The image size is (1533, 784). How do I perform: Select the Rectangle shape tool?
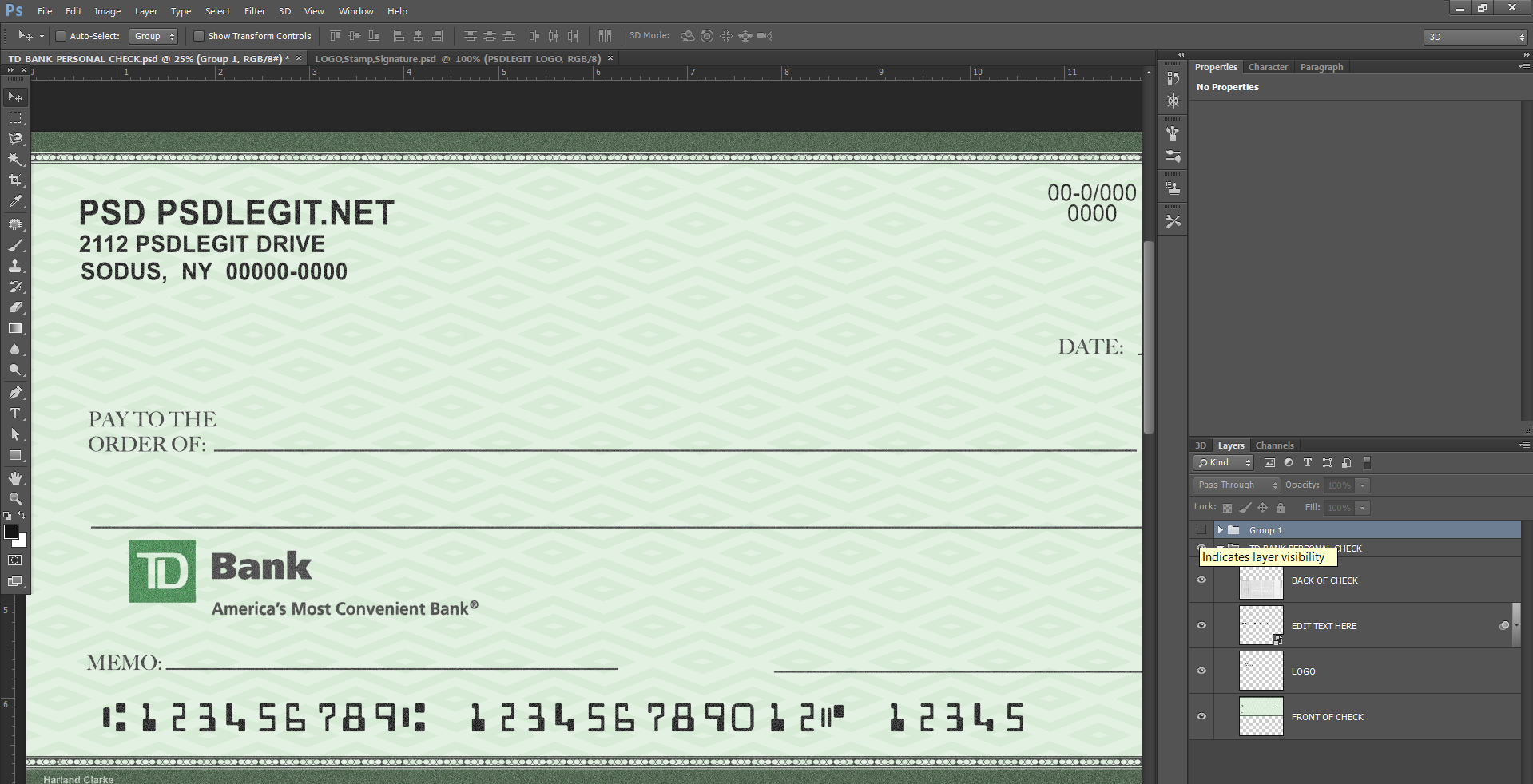[x=15, y=455]
